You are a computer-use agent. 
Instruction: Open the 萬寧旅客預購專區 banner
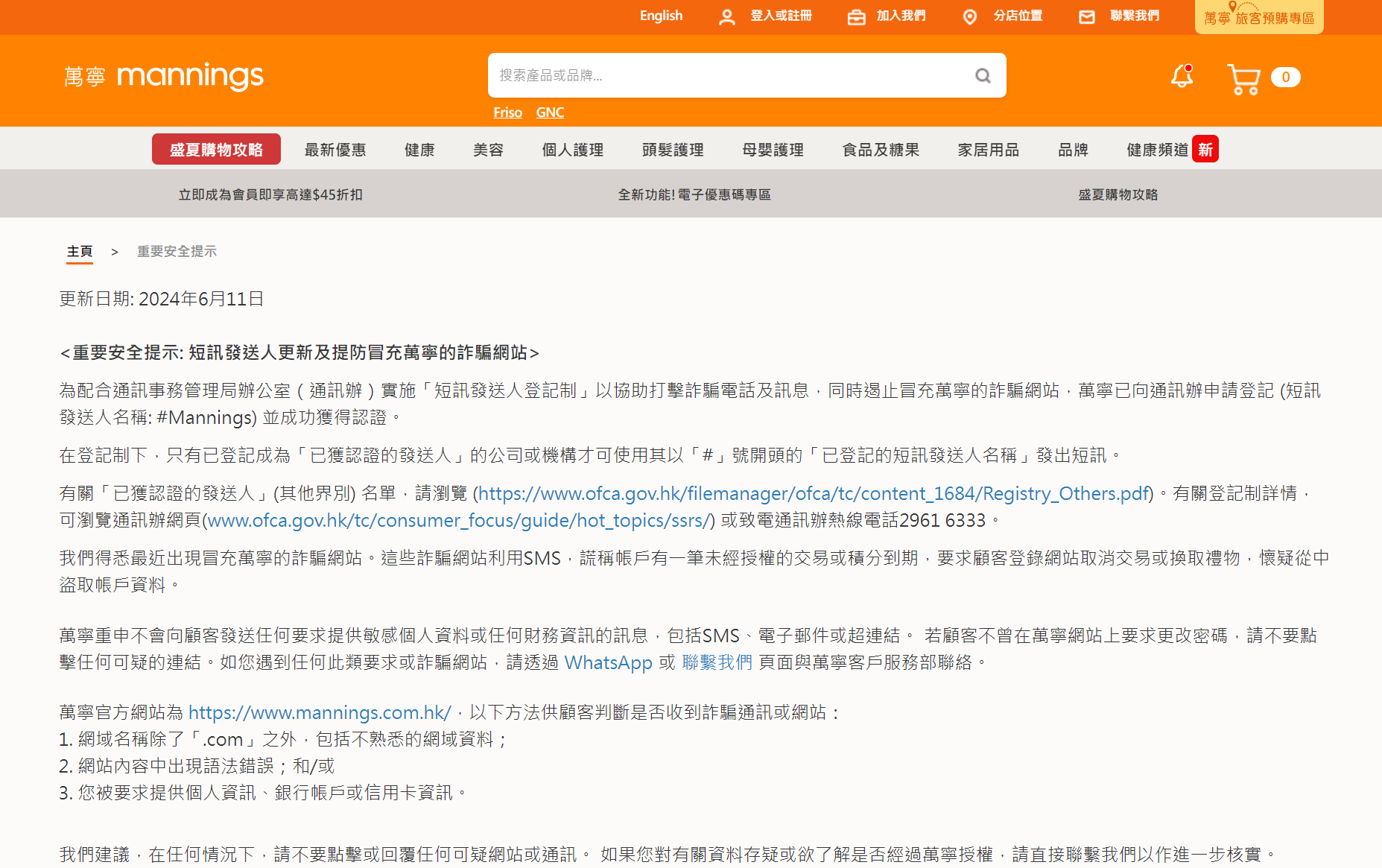[1258, 16]
